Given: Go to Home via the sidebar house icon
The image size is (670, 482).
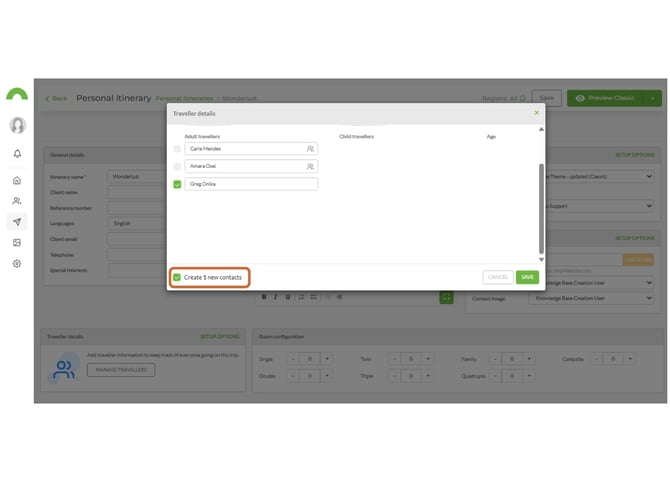Looking at the screenshot, I should point(17,180).
